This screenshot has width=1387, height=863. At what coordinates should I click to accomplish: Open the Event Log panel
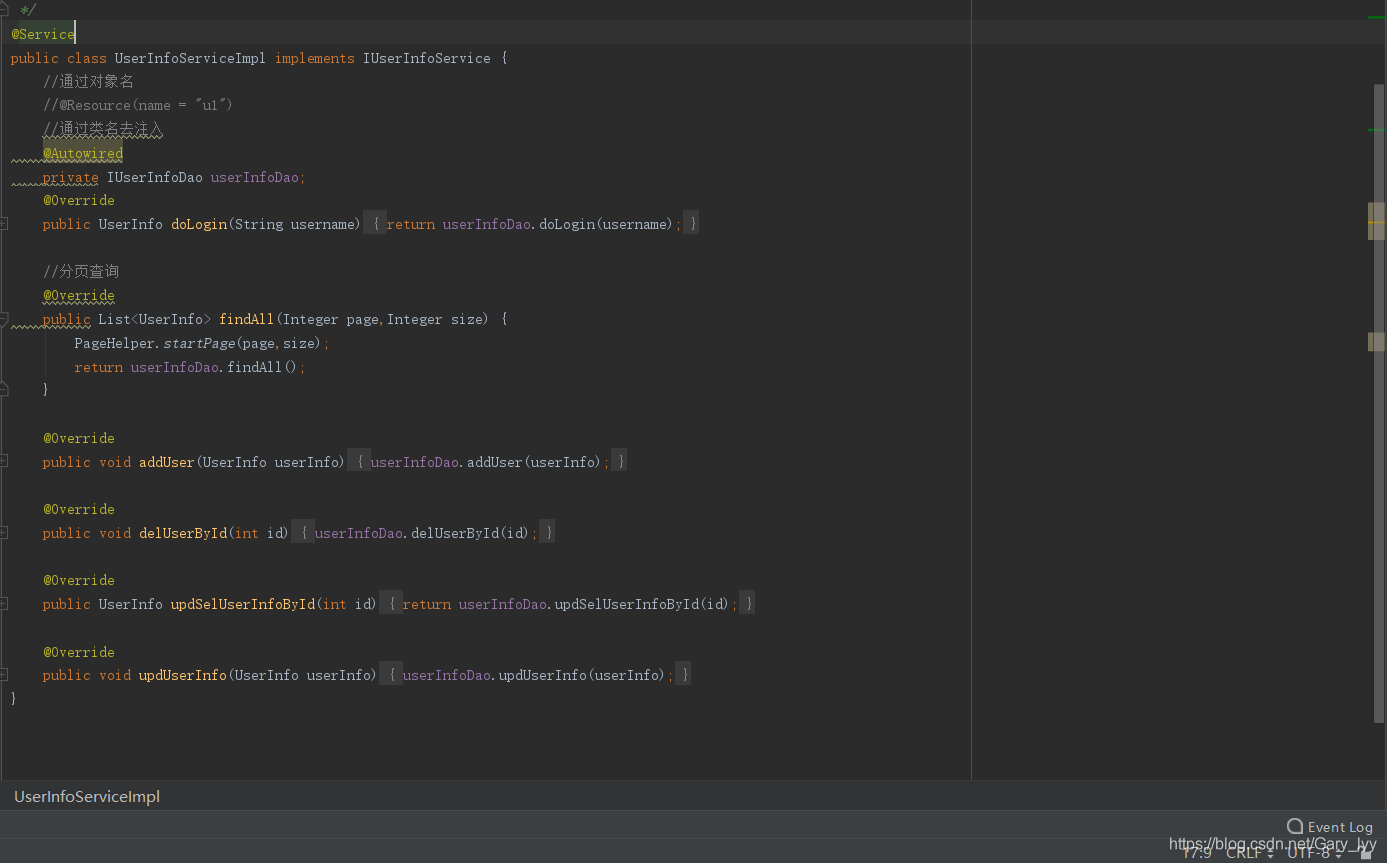pyautogui.click(x=1330, y=827)
